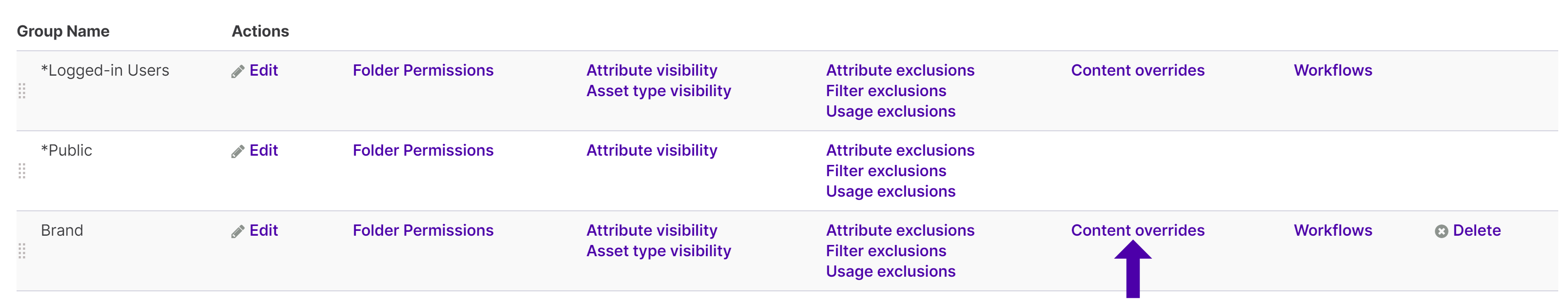Open Attribute visibility for Public group
The image size is (1568, 305).
point(651,151)
